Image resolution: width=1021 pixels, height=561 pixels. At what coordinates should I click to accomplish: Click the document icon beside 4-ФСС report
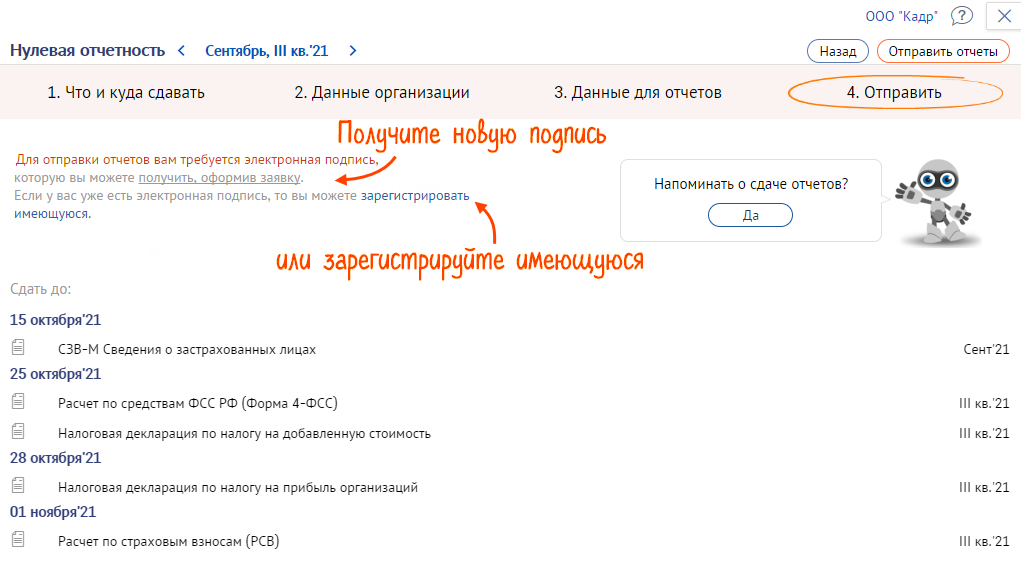point(17,402)
